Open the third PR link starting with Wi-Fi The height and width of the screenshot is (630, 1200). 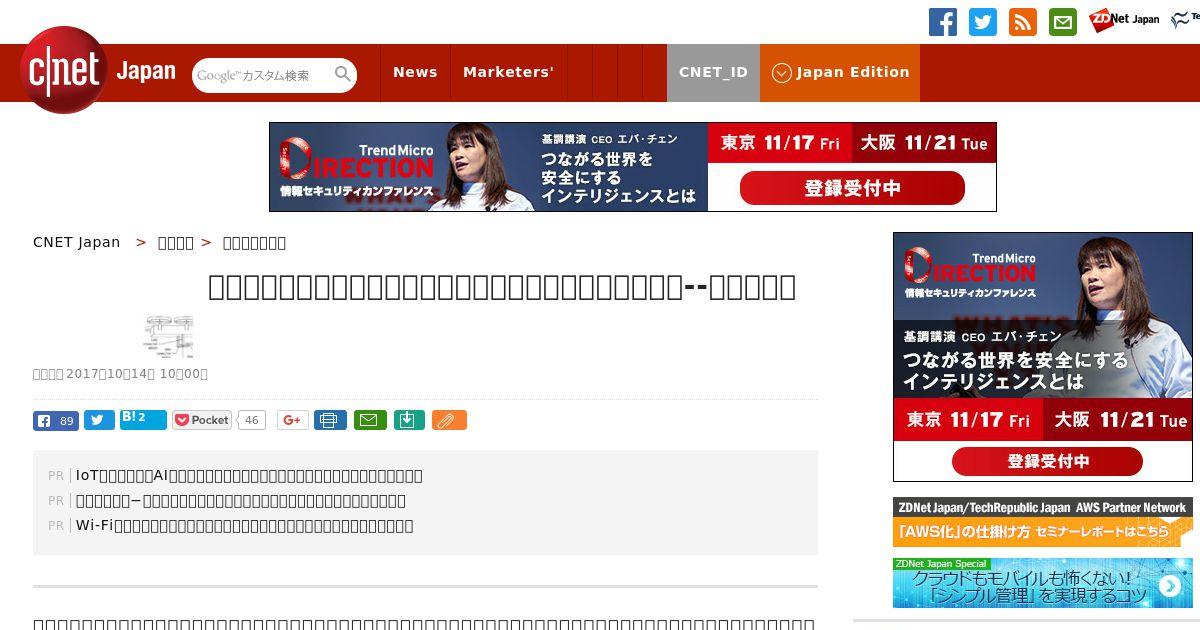pyautogui.click(x=244, y=525)
